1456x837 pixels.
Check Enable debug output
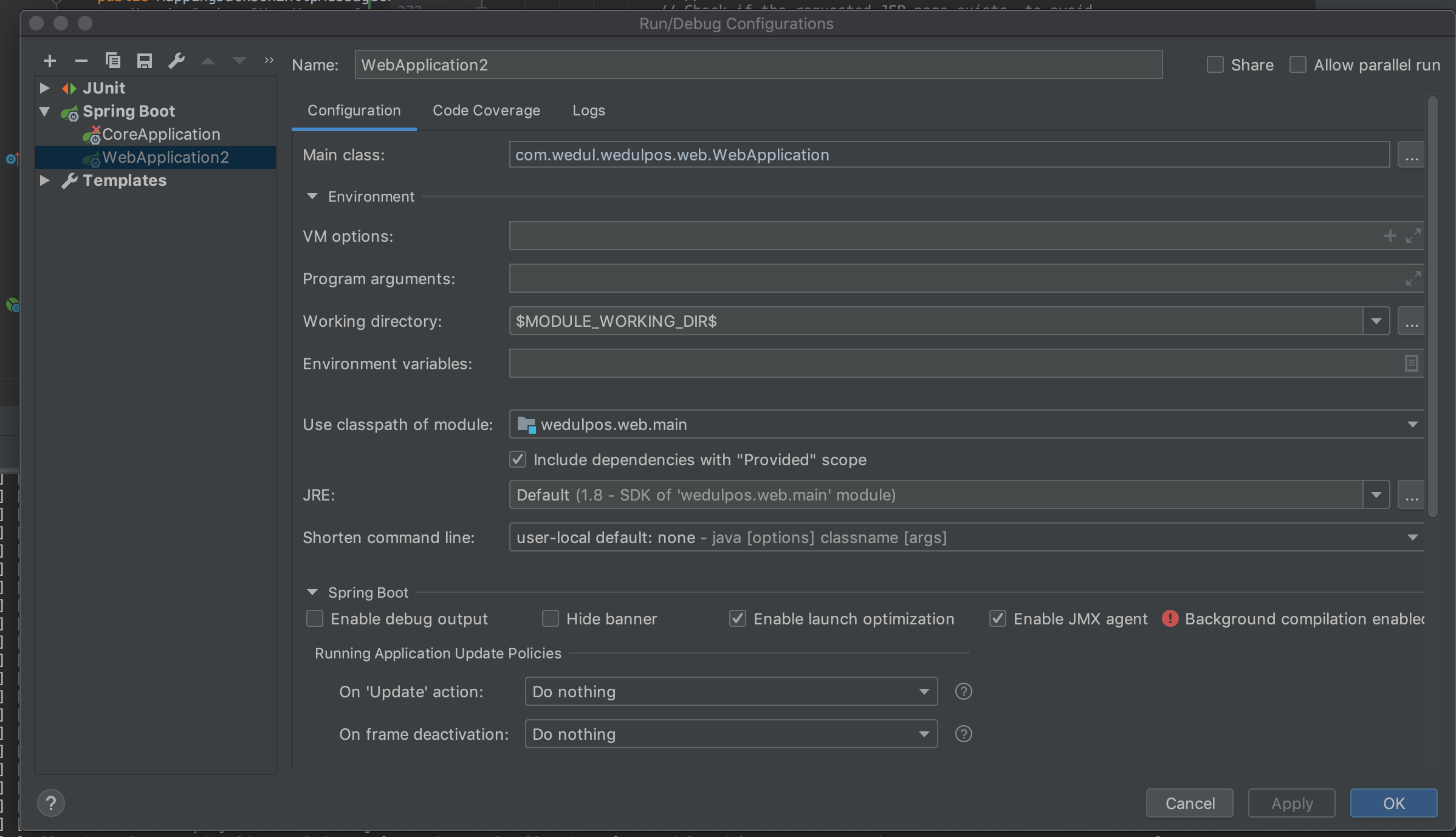click(x=315, y=619)
